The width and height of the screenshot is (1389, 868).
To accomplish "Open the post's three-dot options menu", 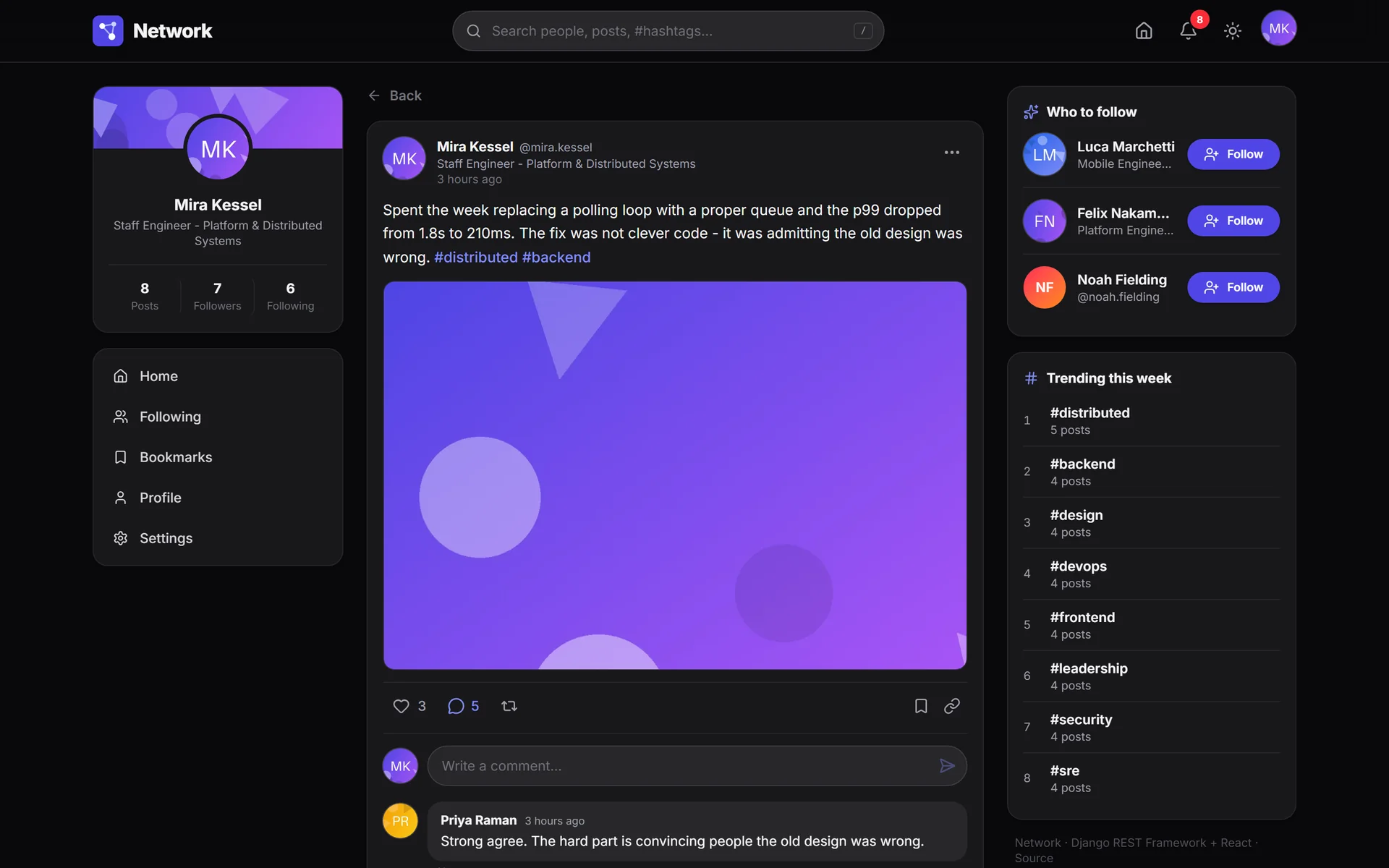I will point(952,152).
